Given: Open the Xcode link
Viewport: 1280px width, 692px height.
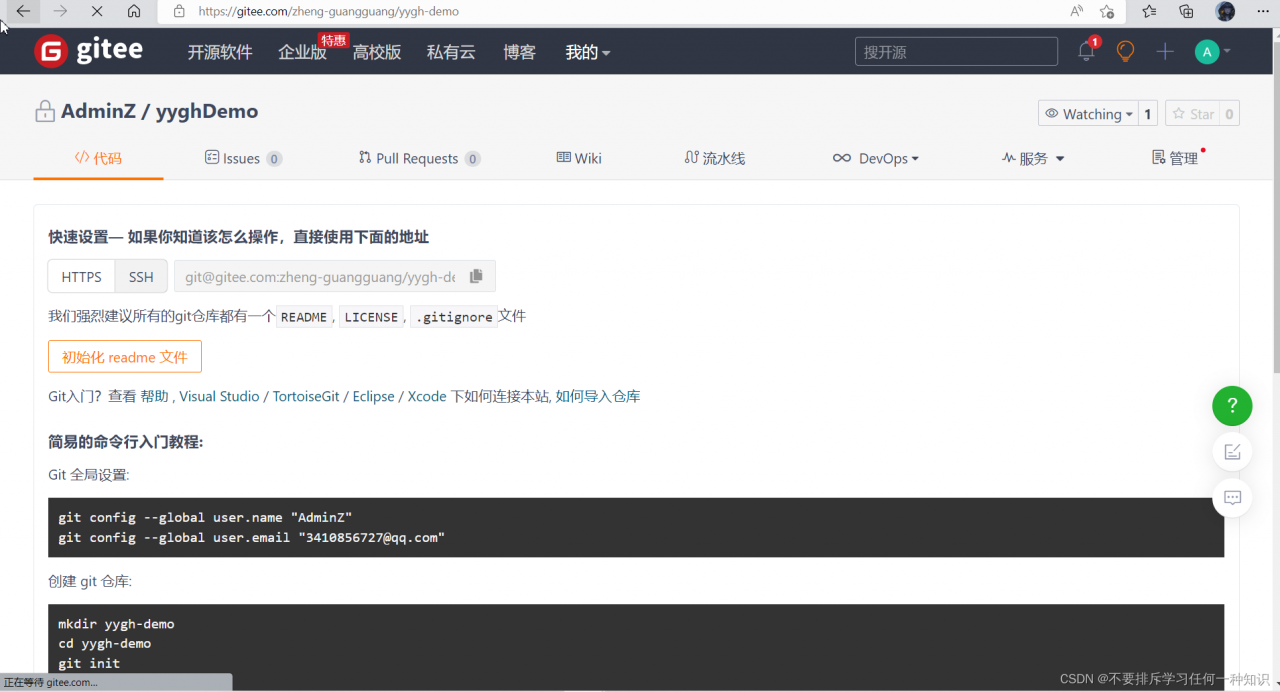Looking at the screenshot, I should (427, 396).
